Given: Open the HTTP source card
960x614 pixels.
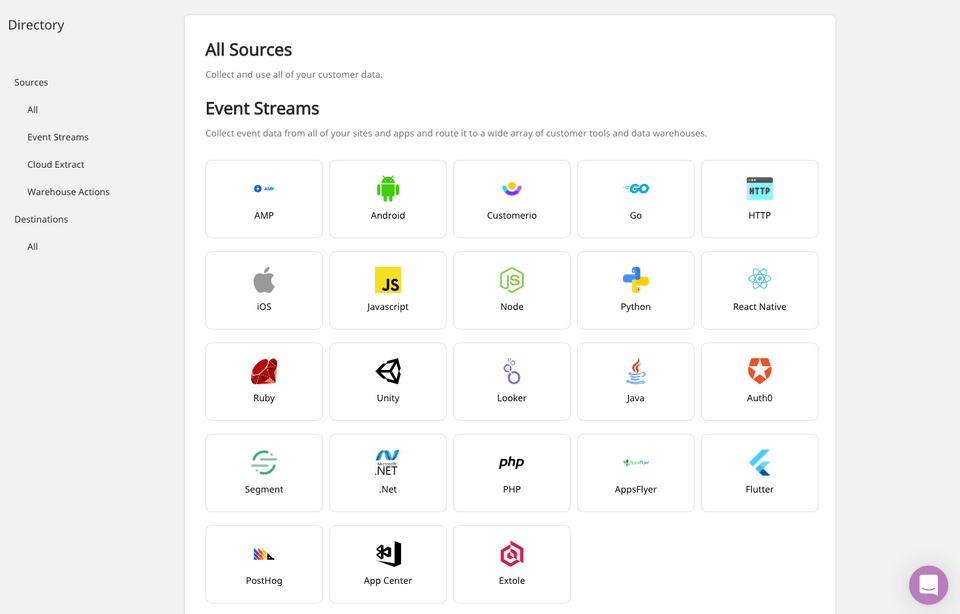Looking at the screenshot, I should click(760, 199).
